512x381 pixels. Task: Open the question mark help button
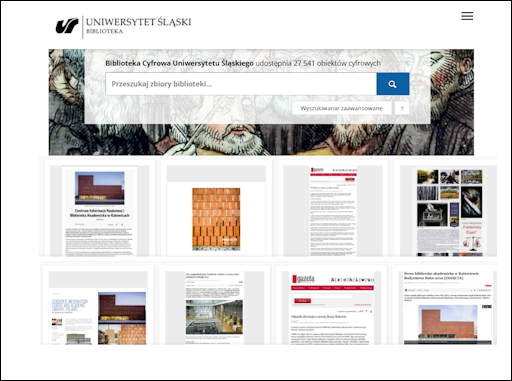pos(402,108)
